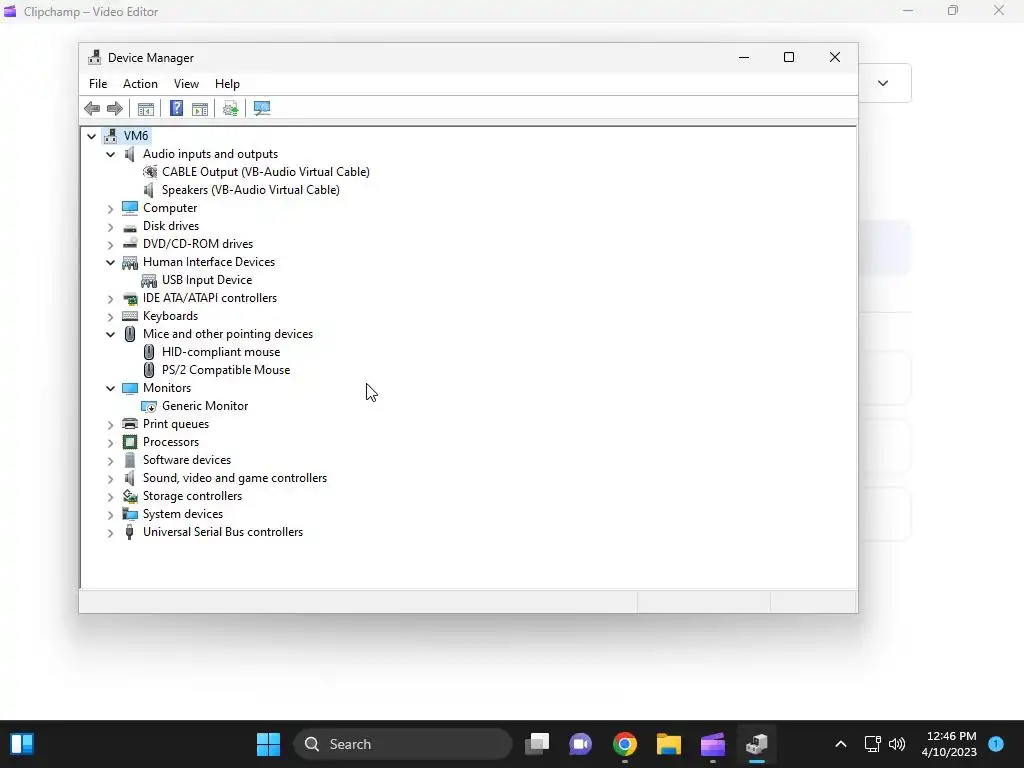Open the File menu
The image size is (1024, 768).
click(x=98, y=84)
